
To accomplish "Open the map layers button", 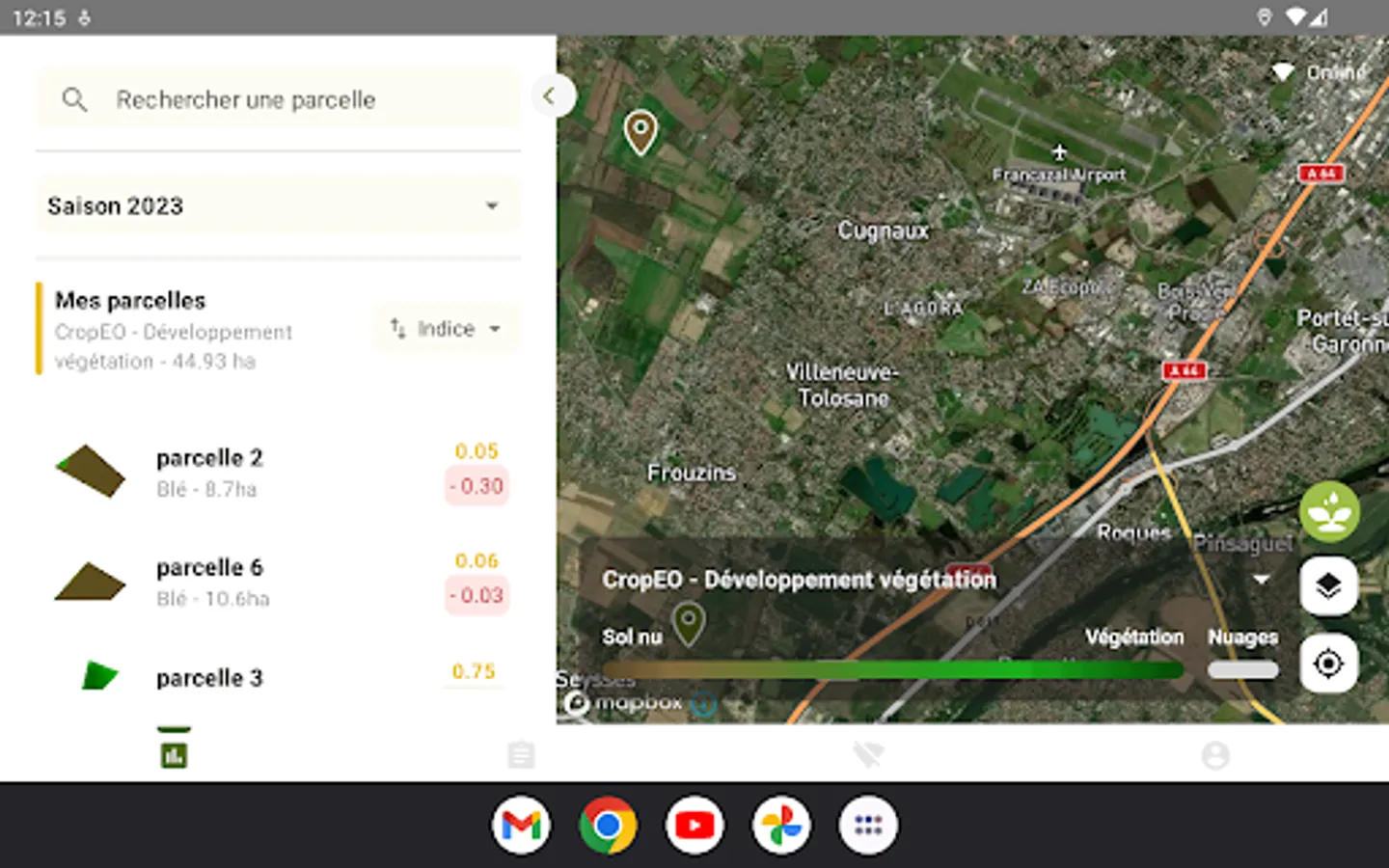I will tap(1329, 586).
